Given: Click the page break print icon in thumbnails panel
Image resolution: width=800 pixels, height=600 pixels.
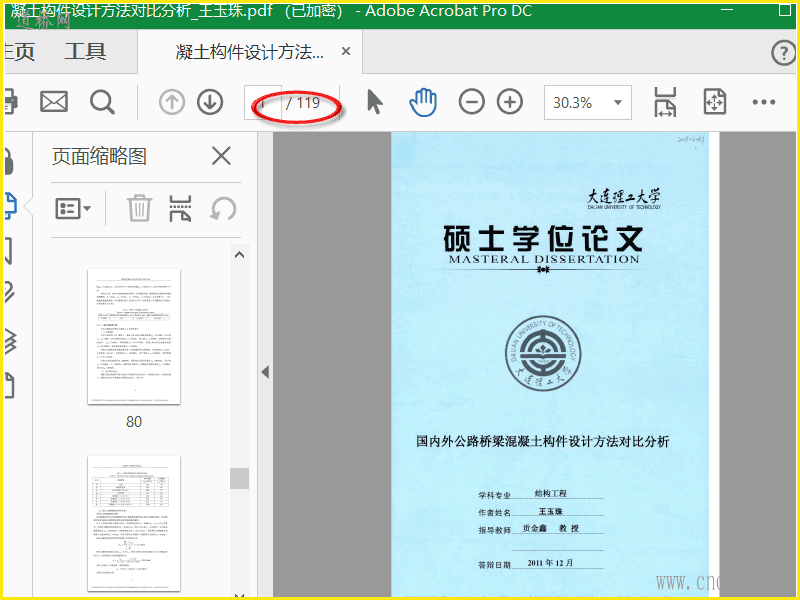Looking at the screenshot, I should click(180, 208).
